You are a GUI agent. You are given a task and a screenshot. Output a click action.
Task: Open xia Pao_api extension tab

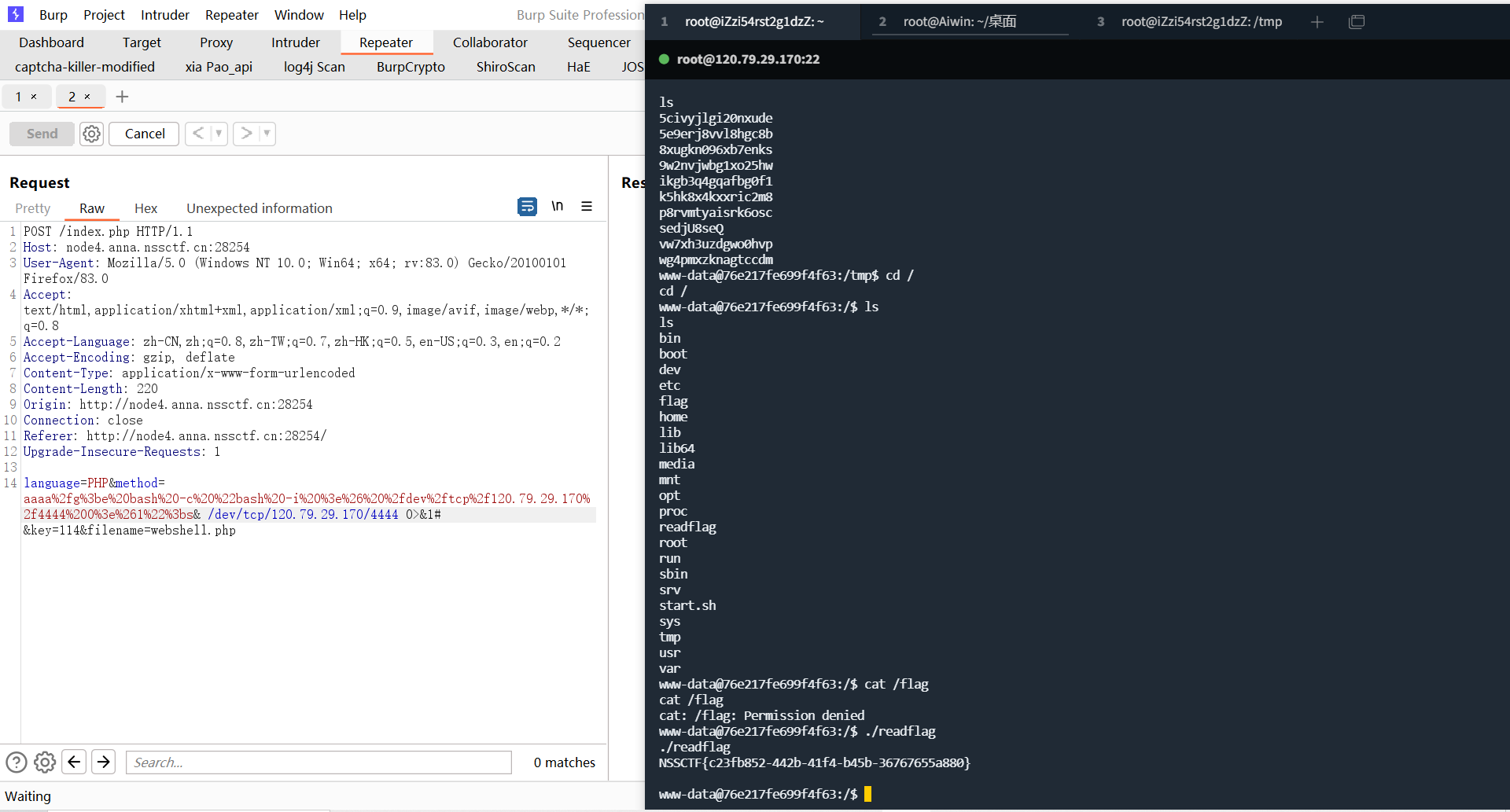(219, 67)
